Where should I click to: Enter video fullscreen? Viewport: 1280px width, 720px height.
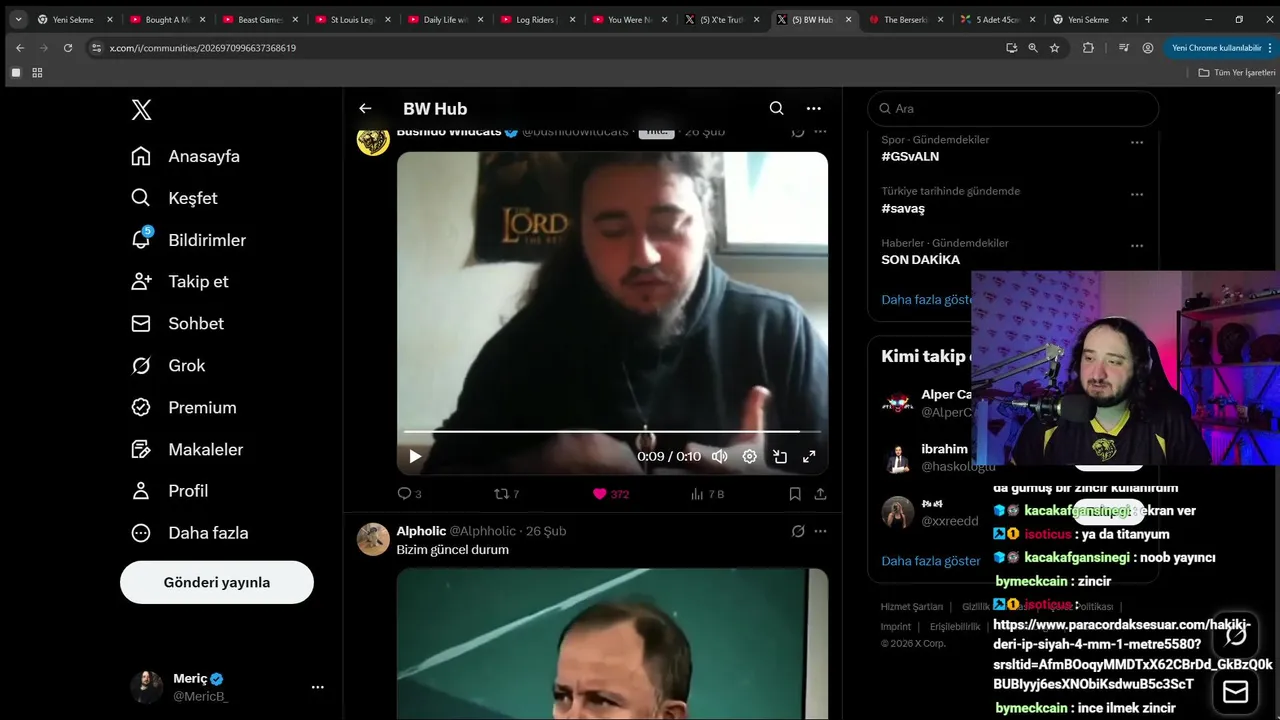pos(809,456)
